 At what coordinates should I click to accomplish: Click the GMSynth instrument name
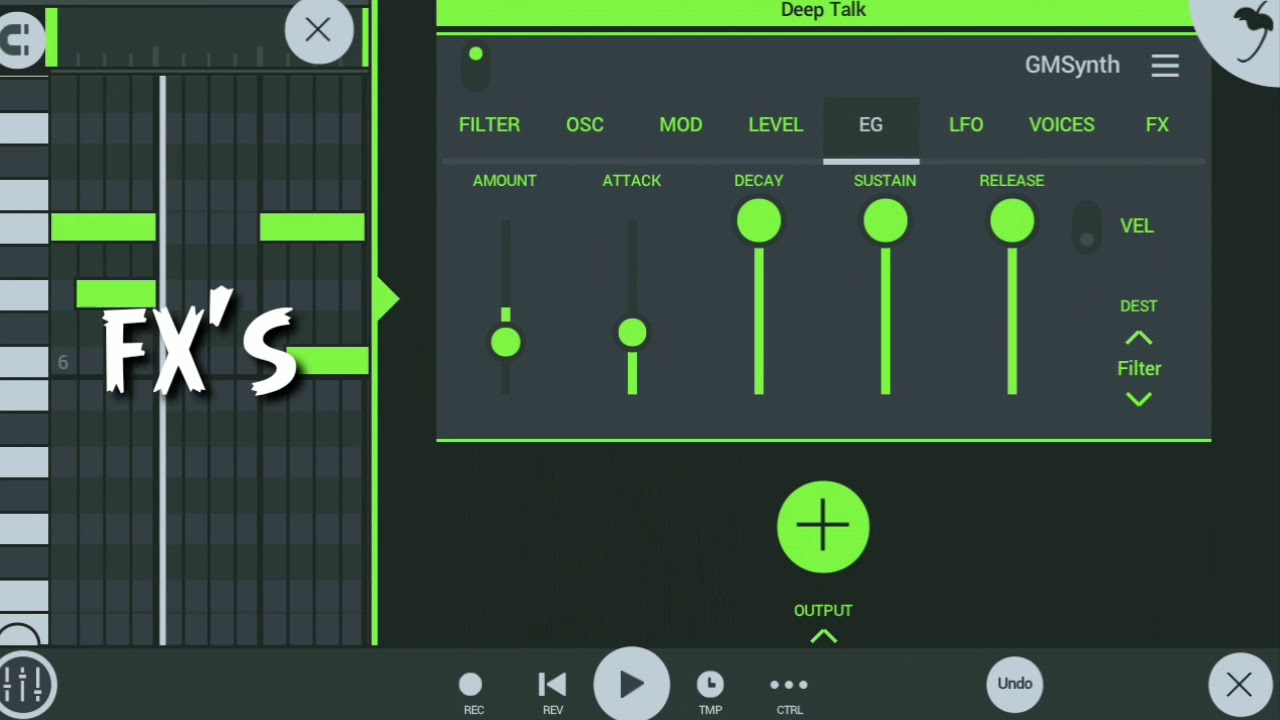(x=1072, y=66)
